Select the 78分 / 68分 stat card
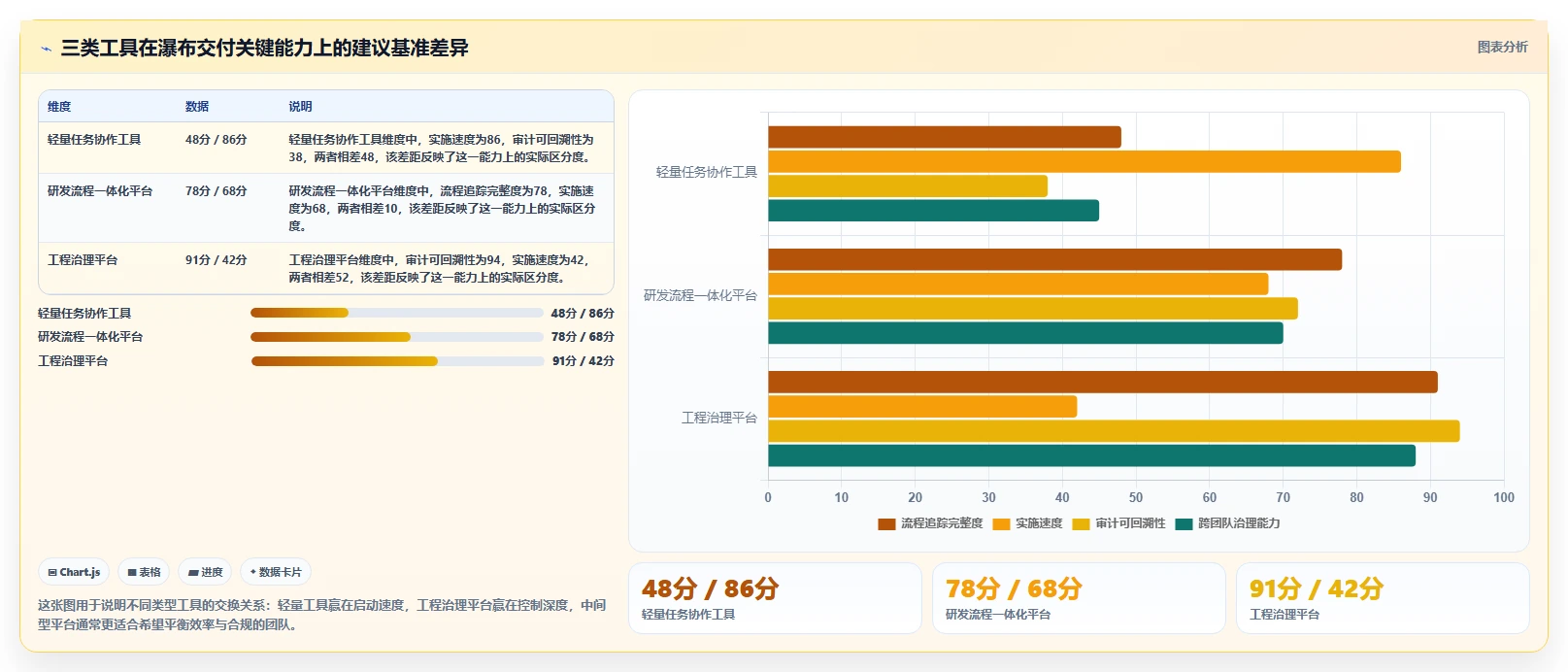1568x672 pixels. [1079, 598]
